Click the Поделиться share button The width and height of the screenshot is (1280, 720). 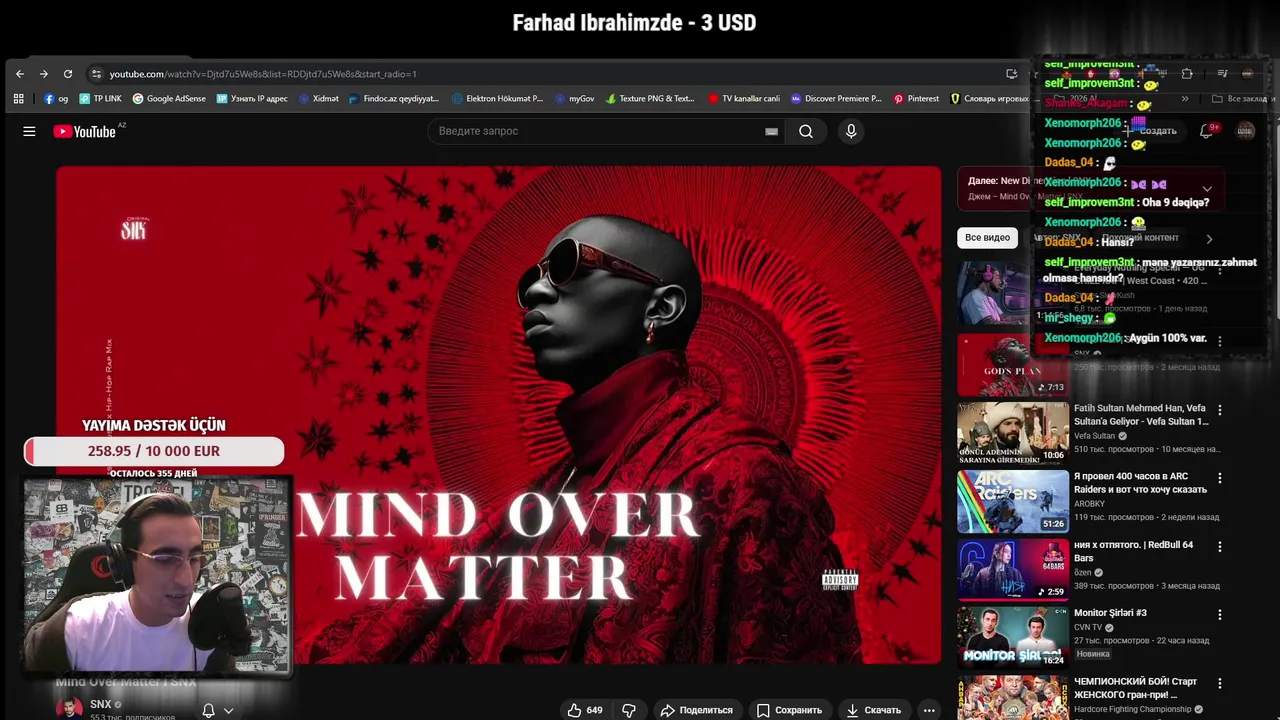pos(697,710)
